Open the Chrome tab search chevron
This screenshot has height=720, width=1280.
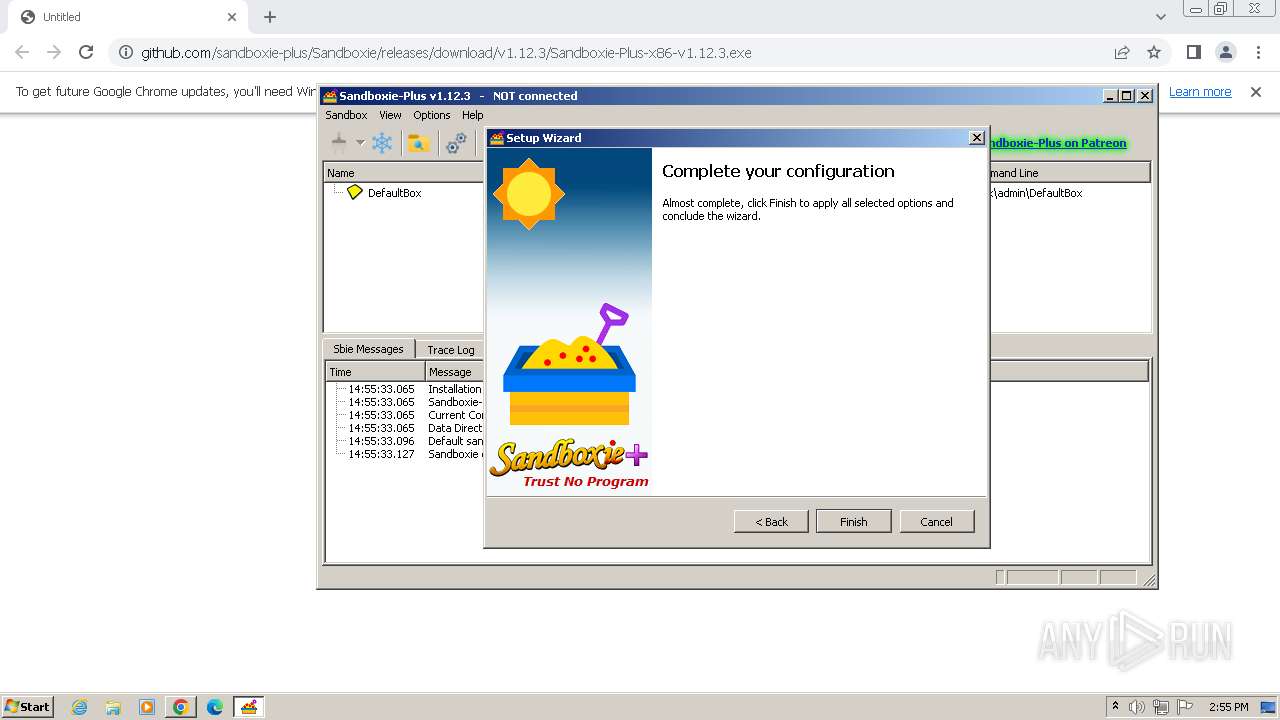1161,17
